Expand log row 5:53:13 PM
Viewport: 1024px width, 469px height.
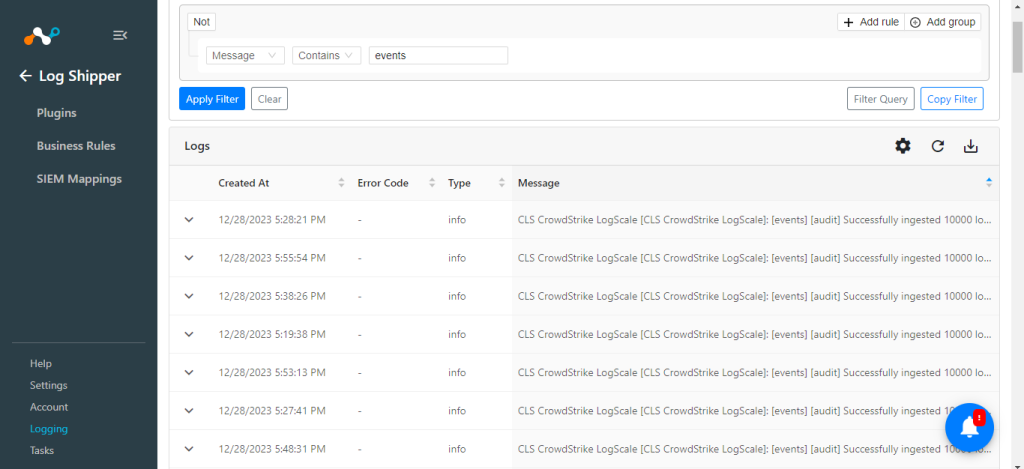[189, 372]
